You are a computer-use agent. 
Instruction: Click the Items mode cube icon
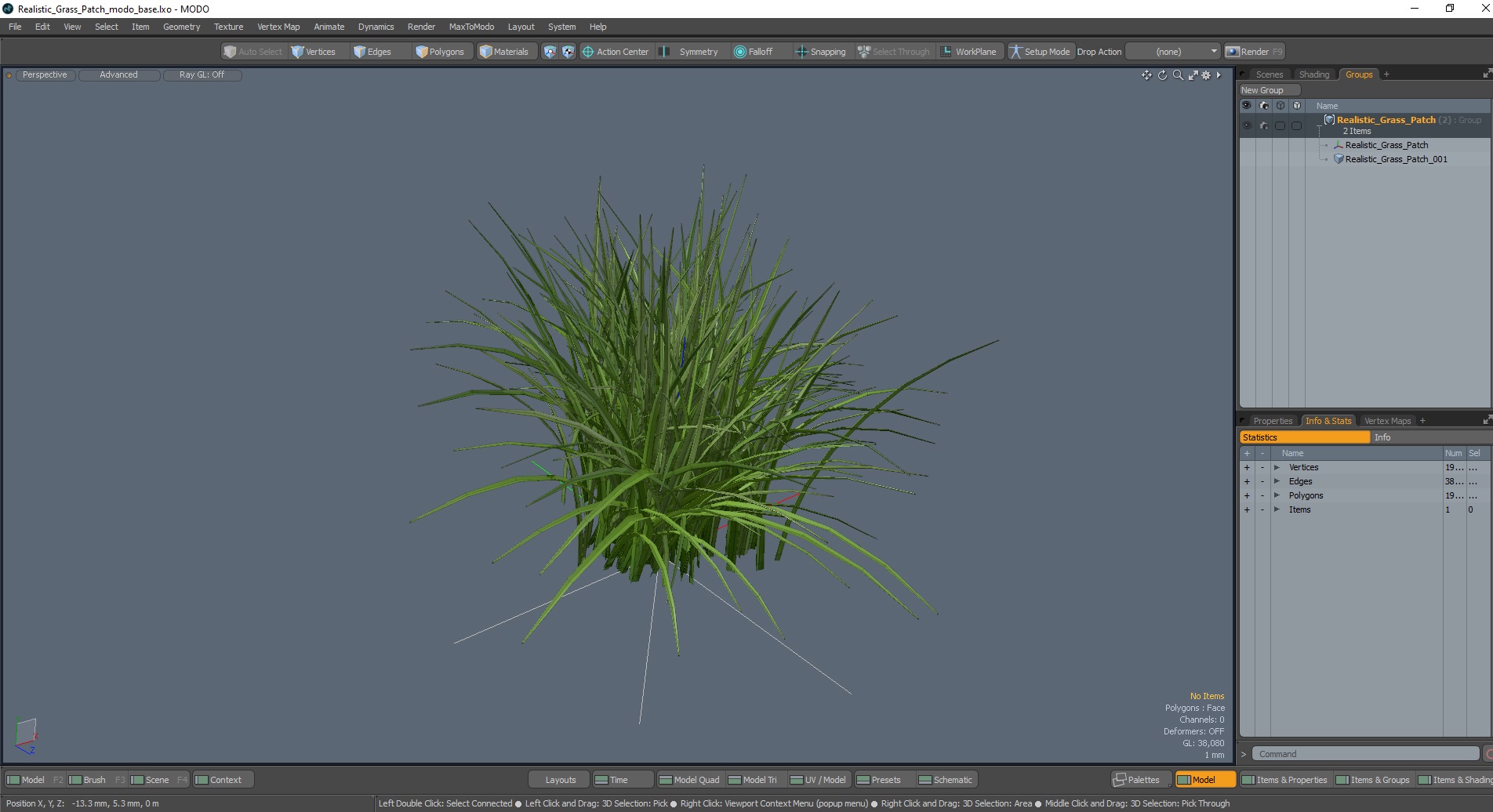(550, 52)
